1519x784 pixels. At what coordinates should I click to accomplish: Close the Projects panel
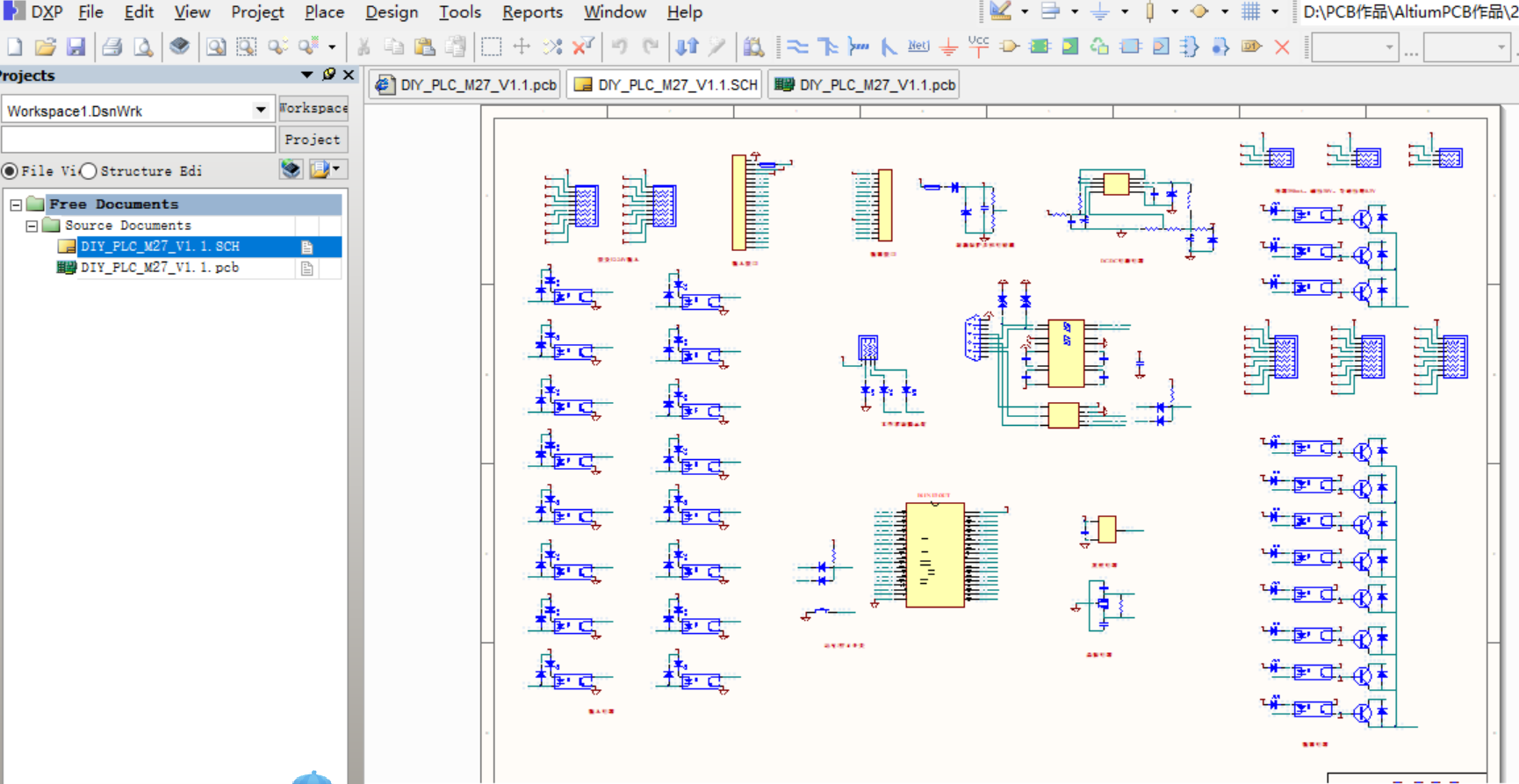(x=349, y=75)
